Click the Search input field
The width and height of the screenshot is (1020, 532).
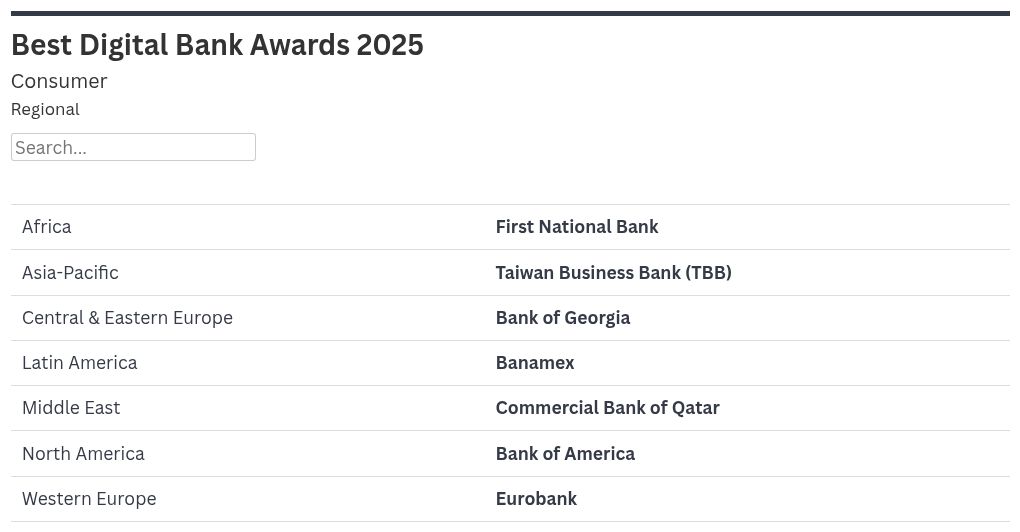coord(133,147)
